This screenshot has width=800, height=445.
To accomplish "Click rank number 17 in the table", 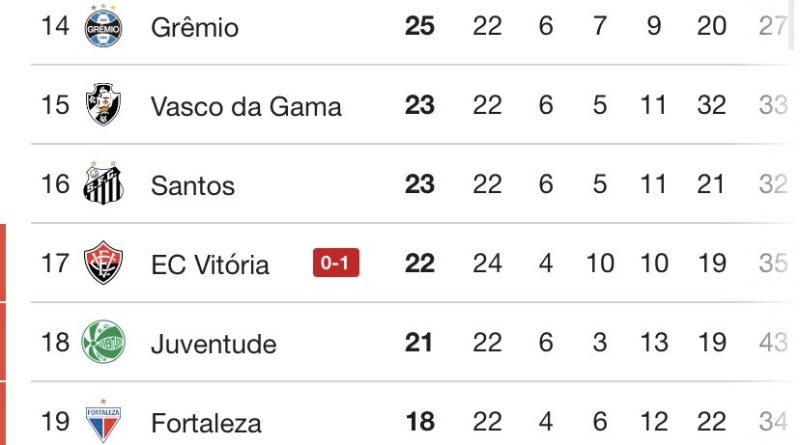I will pos(55,263).
